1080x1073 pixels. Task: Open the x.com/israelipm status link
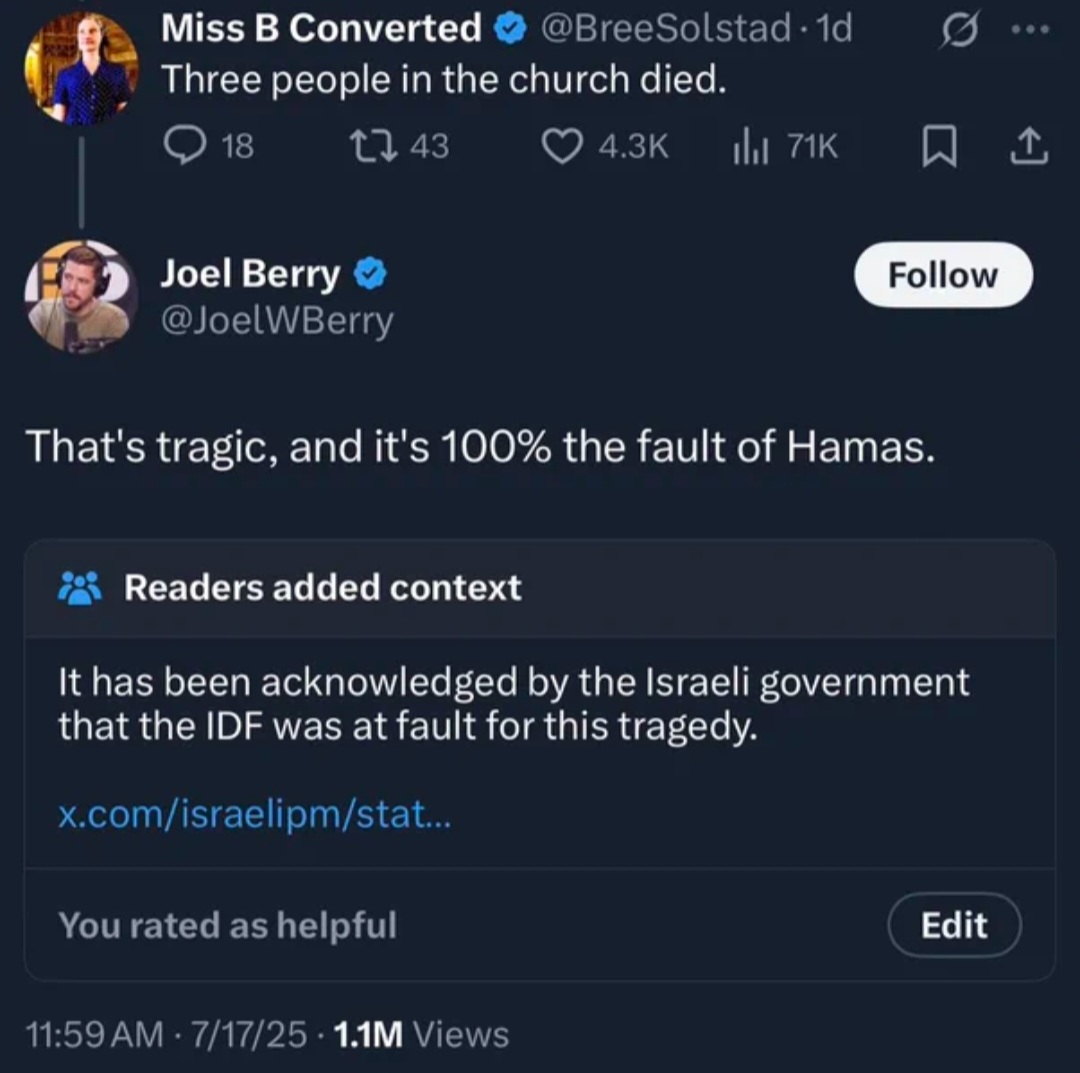pos(254,814)
